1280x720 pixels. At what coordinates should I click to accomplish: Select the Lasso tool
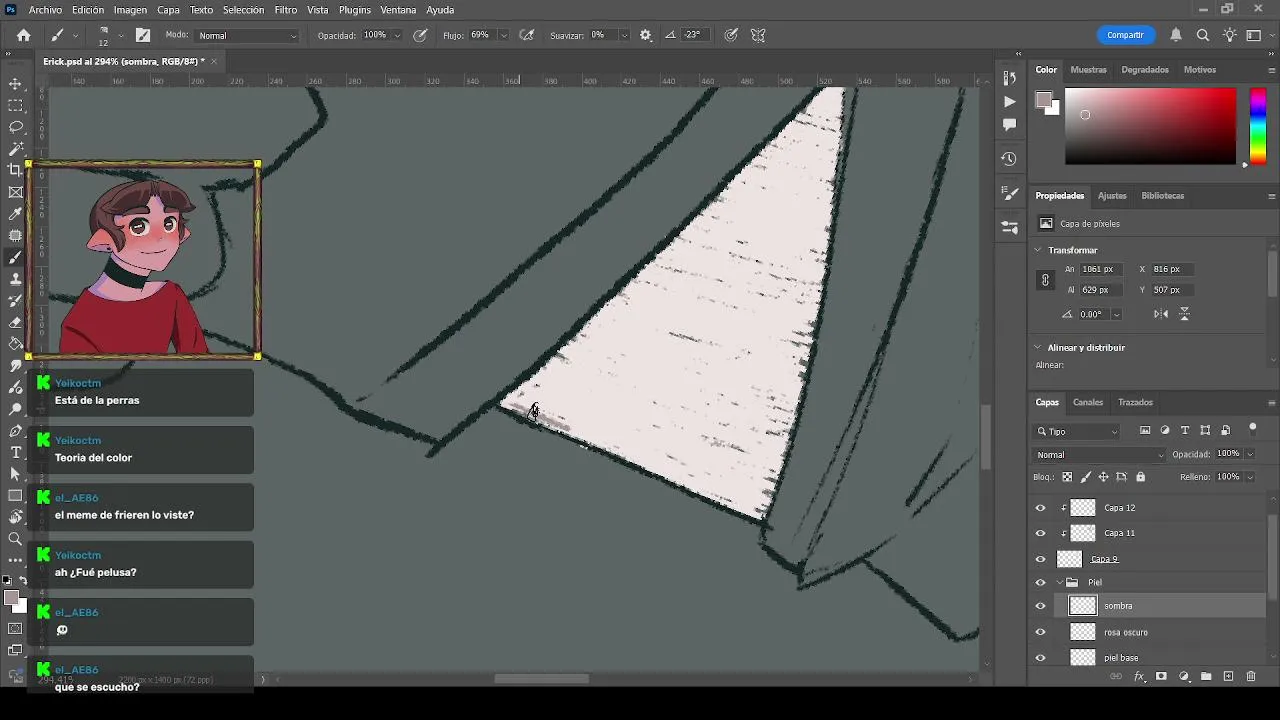pos(15,127)
